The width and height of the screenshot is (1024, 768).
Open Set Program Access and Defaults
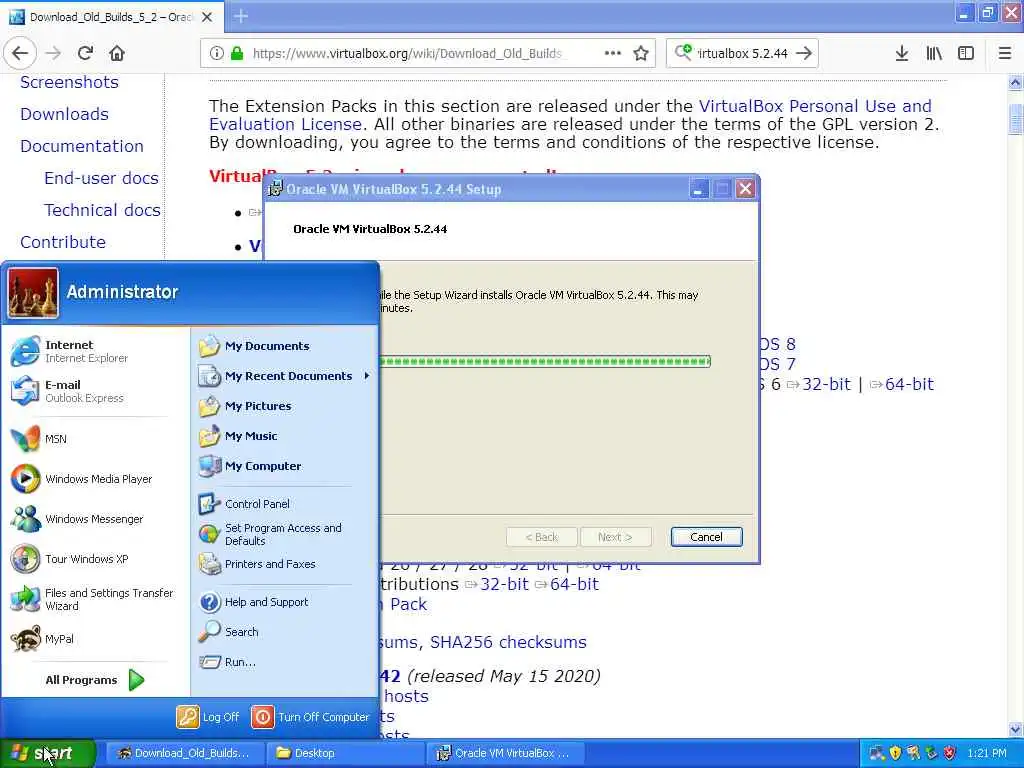pyautogui.click(x=285, y=534)
